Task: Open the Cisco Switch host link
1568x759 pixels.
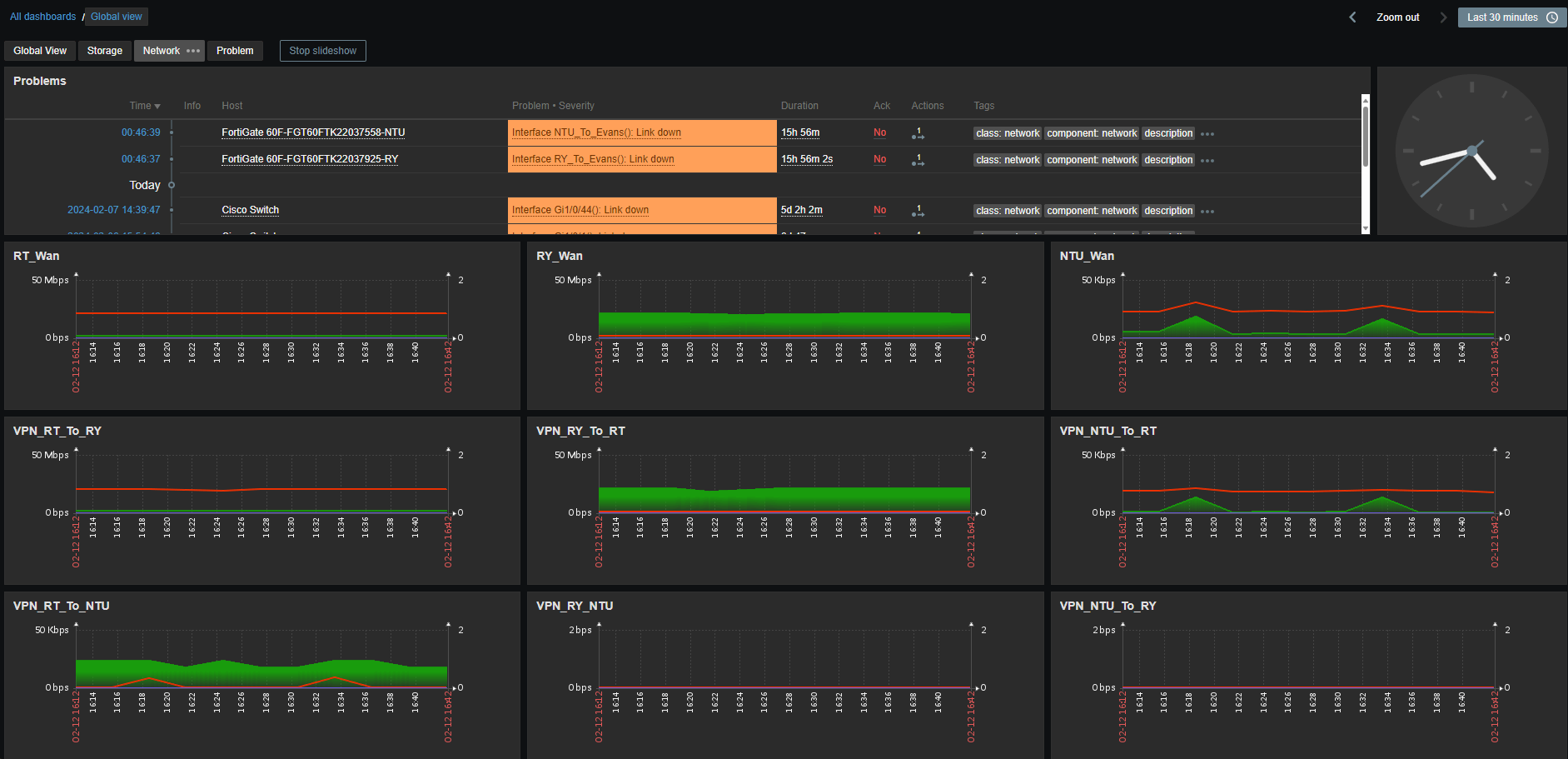Action: pos(250,210)
